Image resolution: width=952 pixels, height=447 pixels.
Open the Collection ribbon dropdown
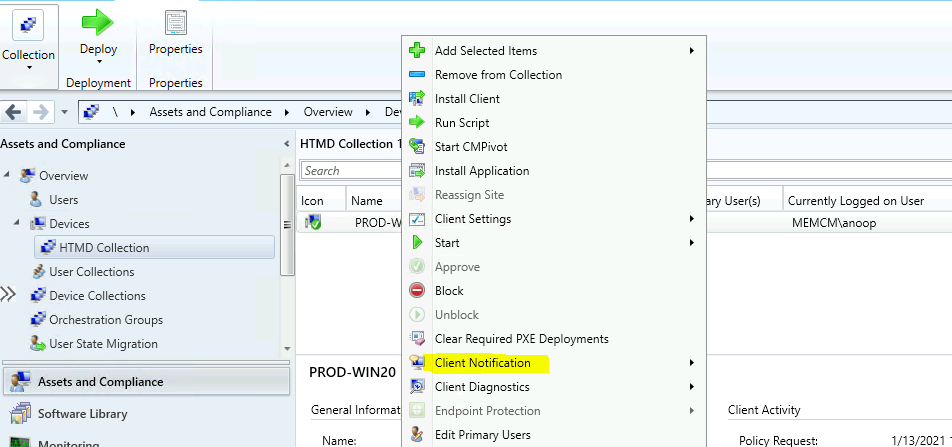point(28,67)
